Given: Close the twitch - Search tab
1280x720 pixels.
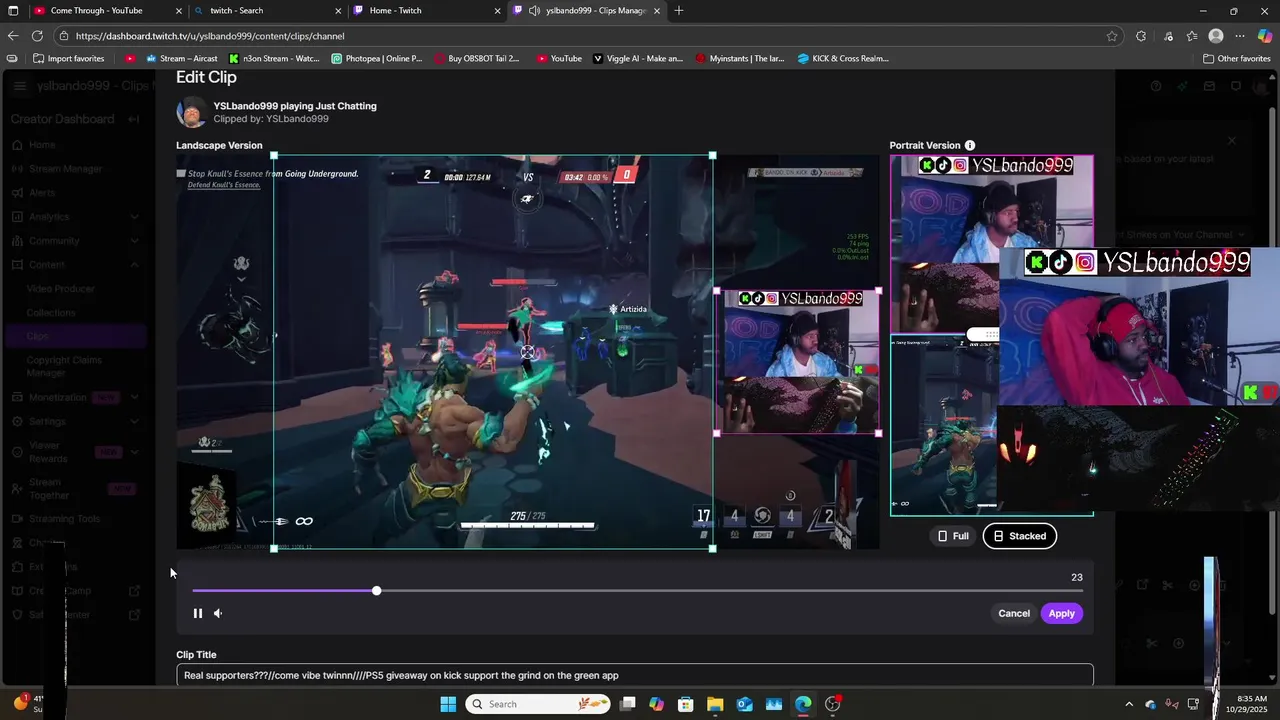Looking at the screenshot, I should [338, 11].
